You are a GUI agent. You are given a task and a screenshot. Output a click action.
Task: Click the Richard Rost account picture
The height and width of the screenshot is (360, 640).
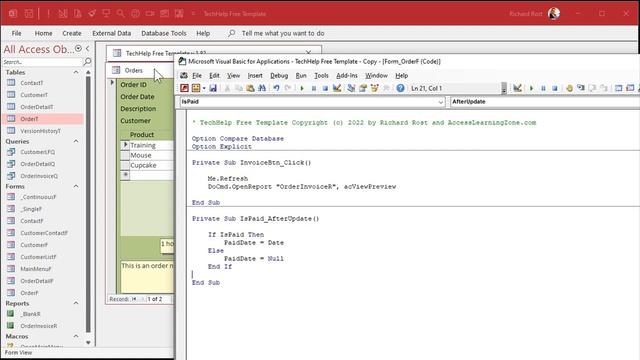(x=554, y=13)
